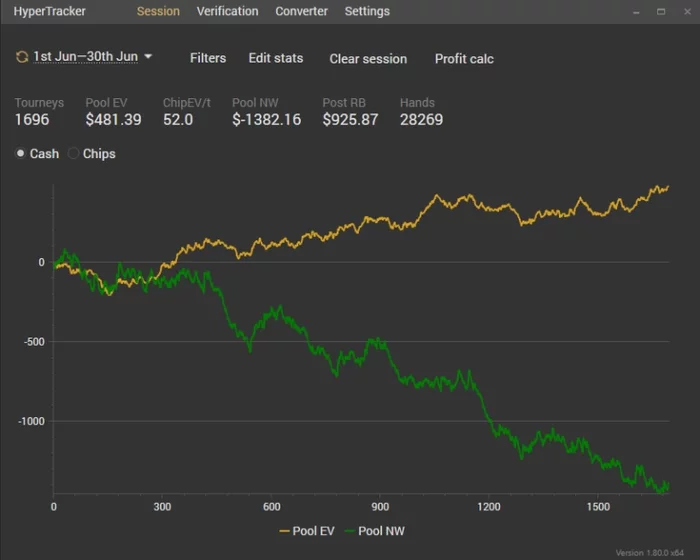Open the Filters options
Screen dimensions: 700x560
[x=208, y=58]
